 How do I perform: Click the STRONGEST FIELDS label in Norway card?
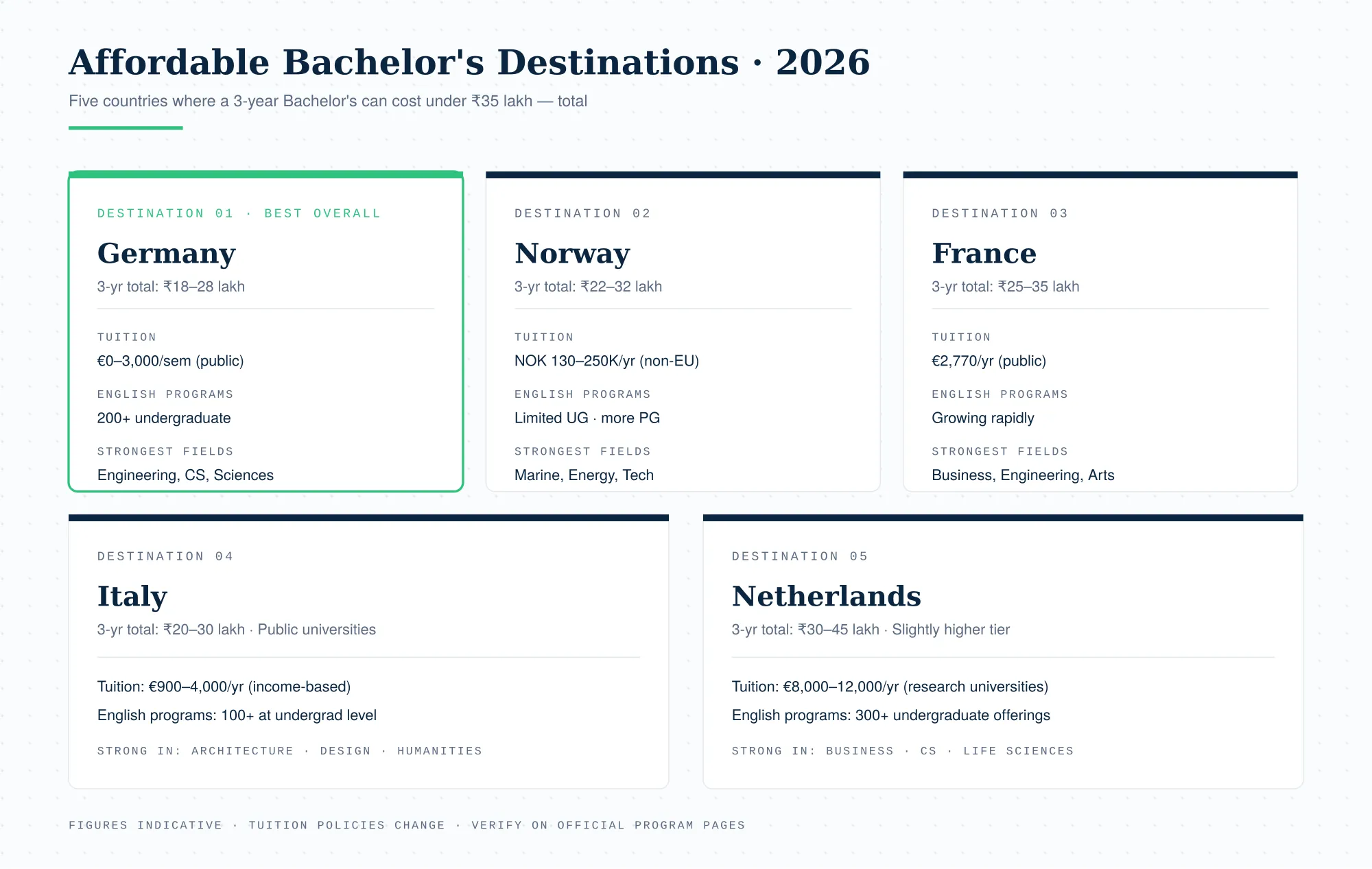(582, 451)
